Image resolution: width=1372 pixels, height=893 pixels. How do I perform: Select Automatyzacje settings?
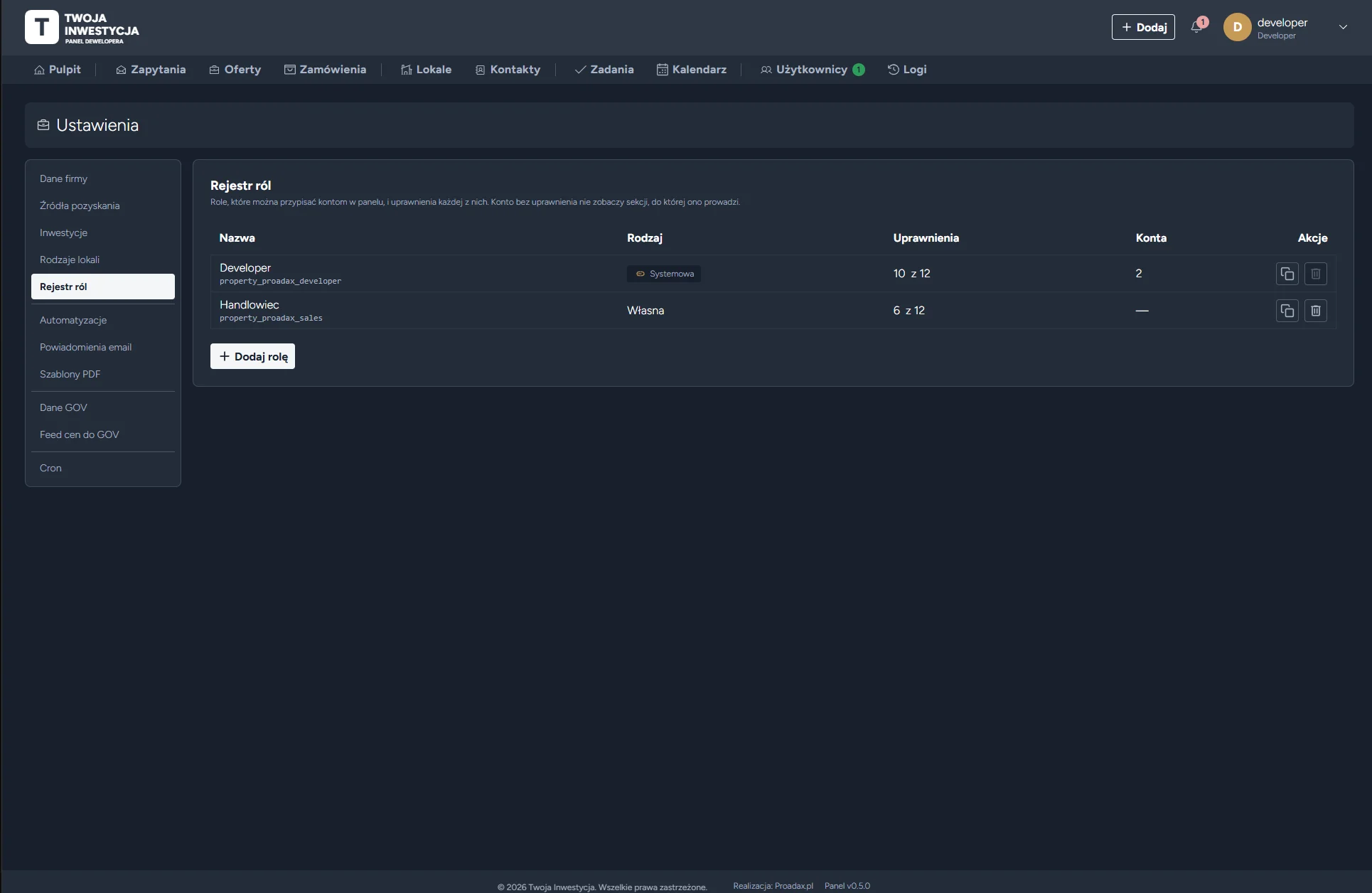click(x=103, y=320)
